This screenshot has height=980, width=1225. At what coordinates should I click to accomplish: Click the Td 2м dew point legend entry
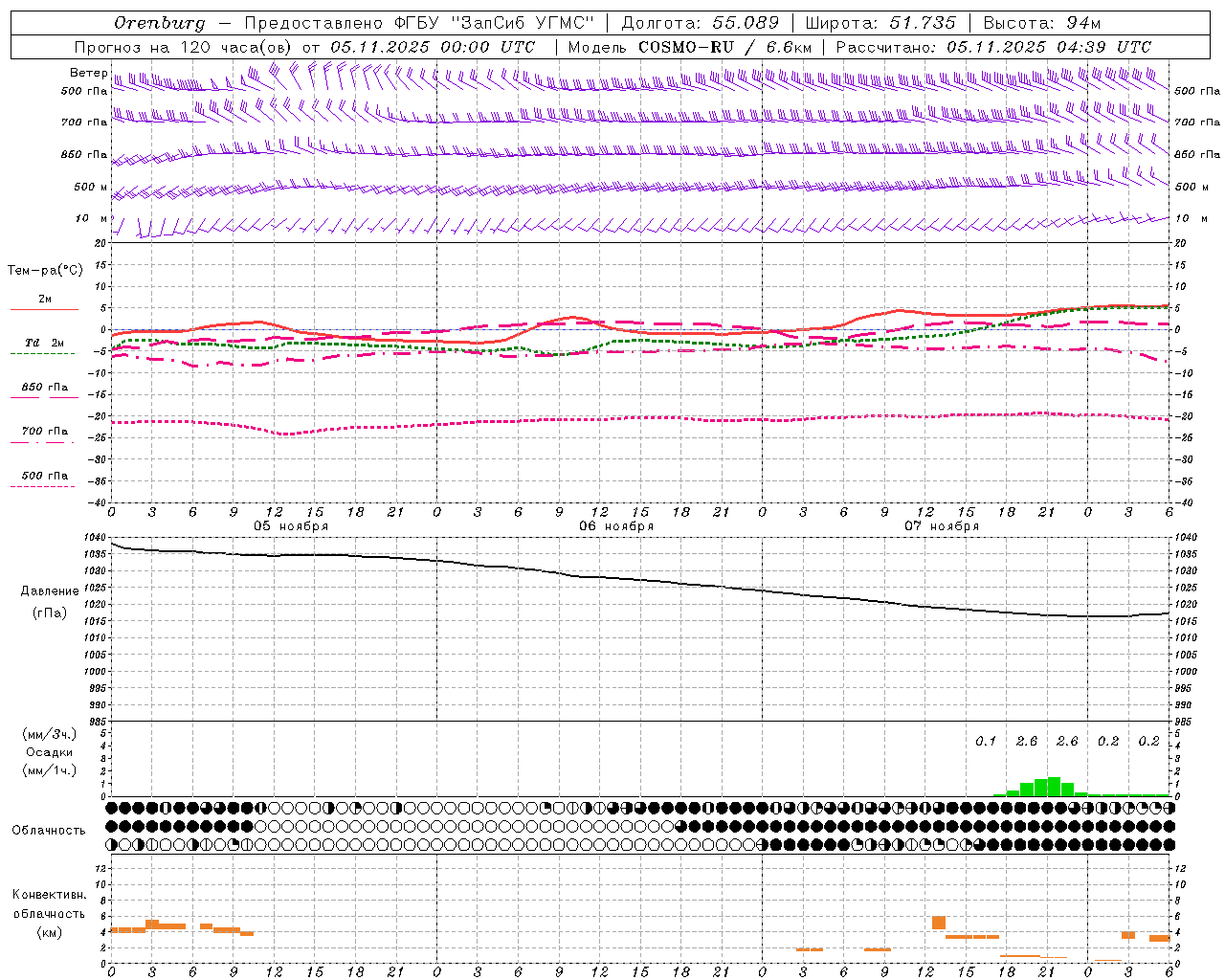tap(45, 343)
